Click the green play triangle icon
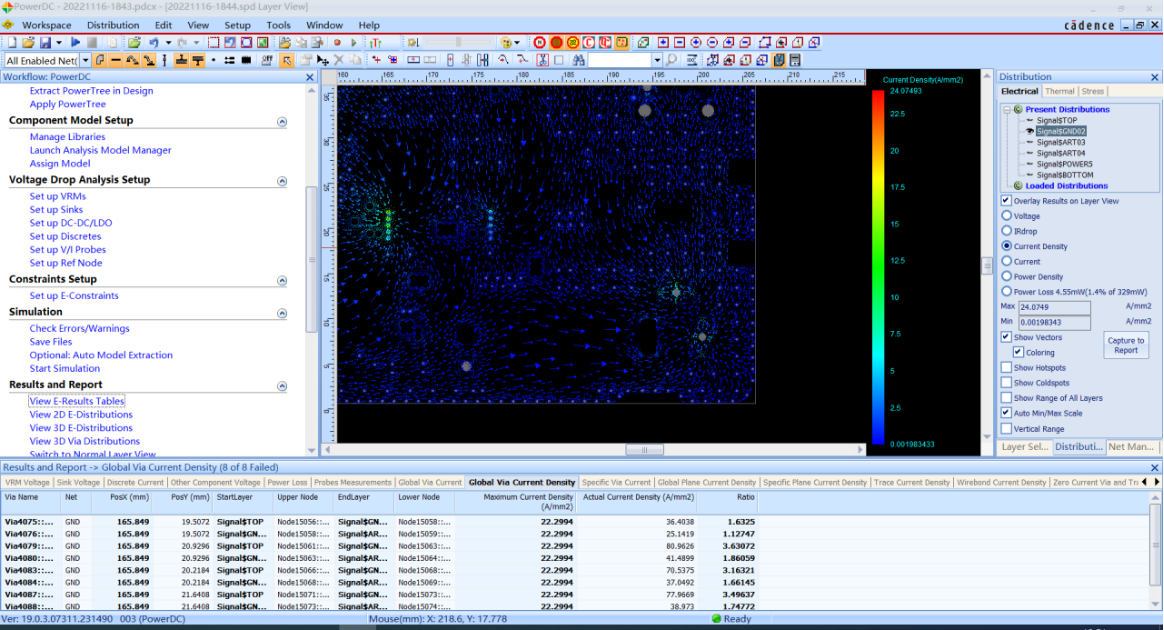The image size is (1164, 630). pyautogui.click(x=353, y=42)
